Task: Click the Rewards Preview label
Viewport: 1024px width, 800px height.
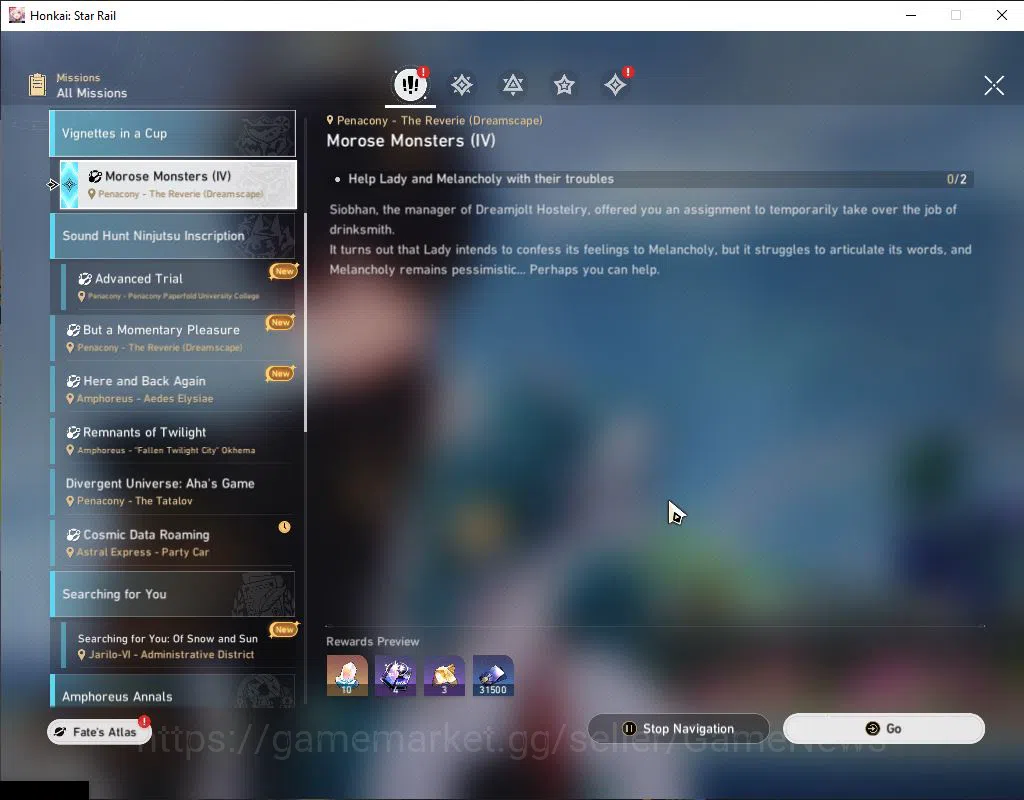Action: 372,641
